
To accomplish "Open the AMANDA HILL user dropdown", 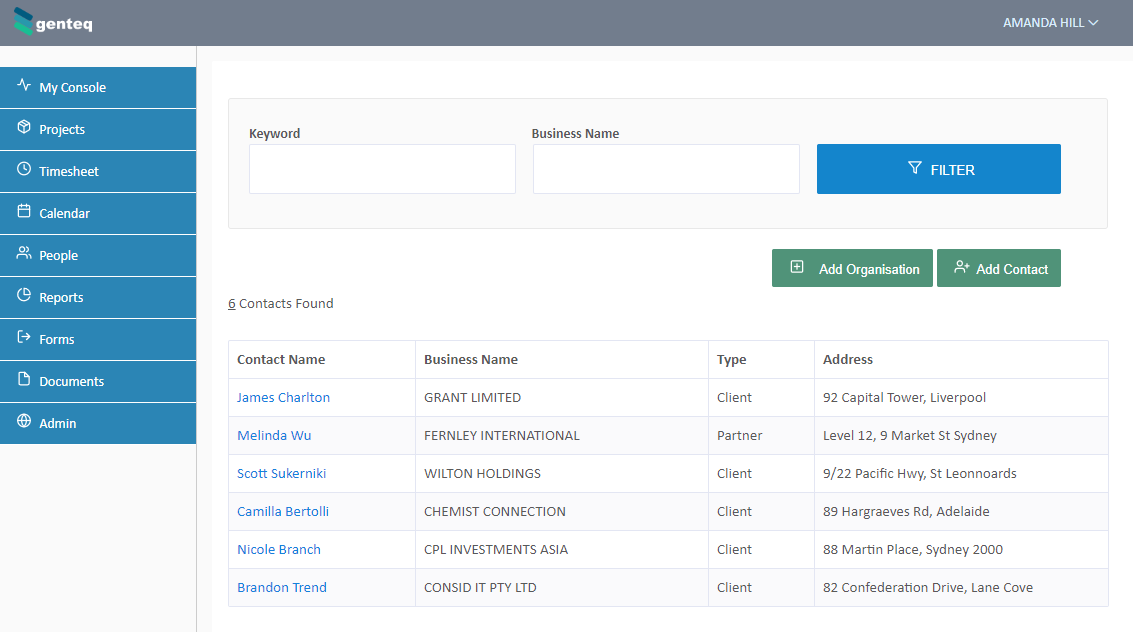I will [x=1051, y=23].
